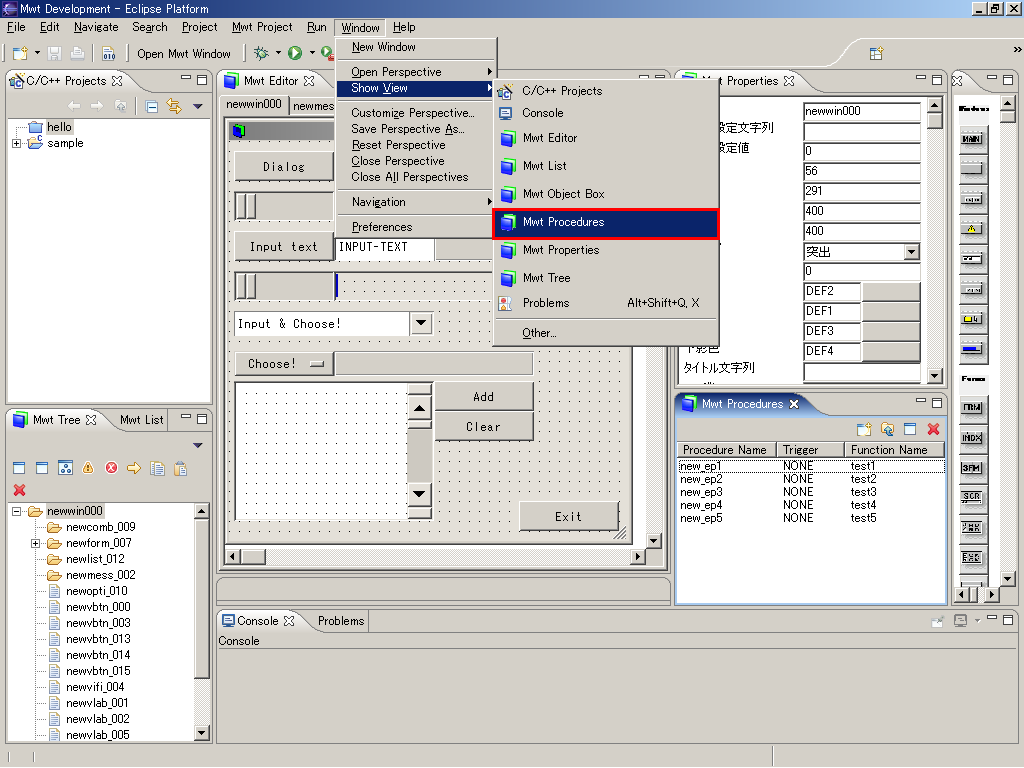Expand the sample project tree node
Screen dimensions: 1024x768
click(16, 144)
